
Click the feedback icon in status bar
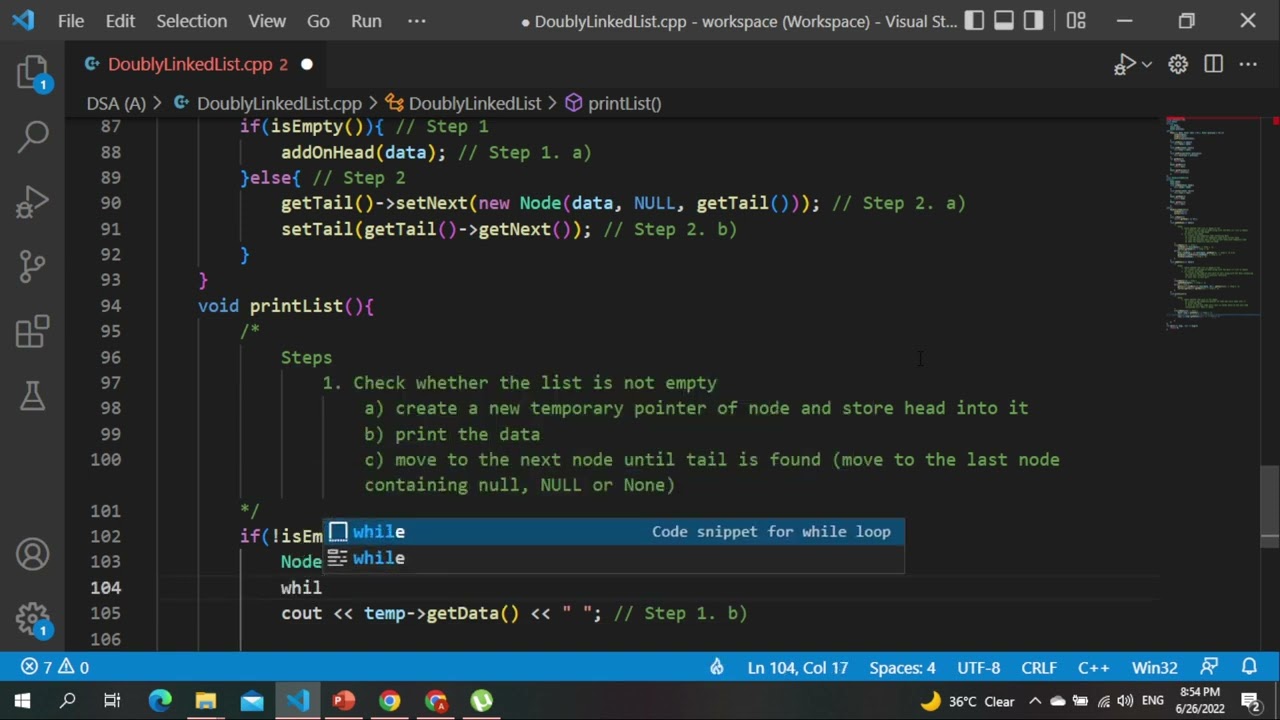click(x=1210, y=667)
